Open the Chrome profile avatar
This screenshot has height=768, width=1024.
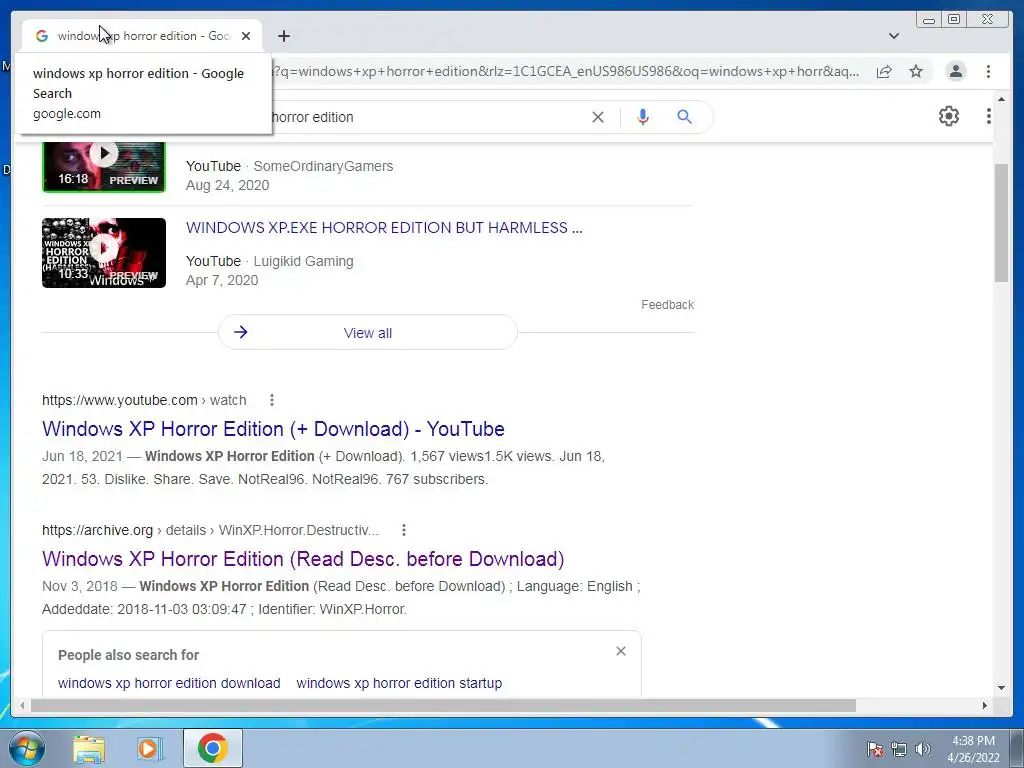(955, 71)
